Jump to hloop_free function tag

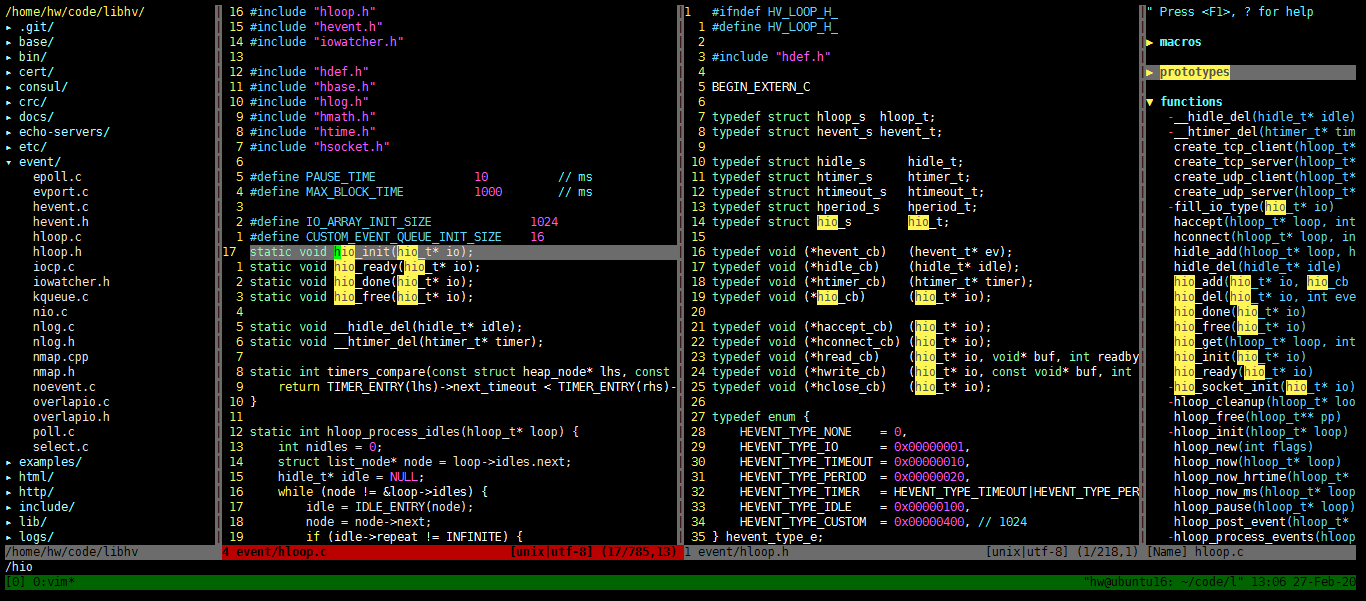tap(1258, 417)
